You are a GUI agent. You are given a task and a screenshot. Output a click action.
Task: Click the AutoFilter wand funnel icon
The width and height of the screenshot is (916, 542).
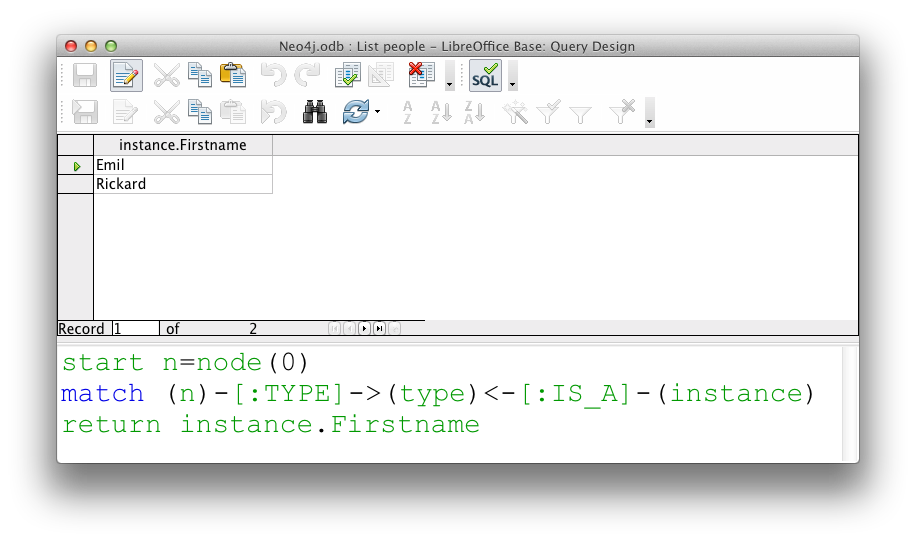pyautogui.click(x=515, y=112)
